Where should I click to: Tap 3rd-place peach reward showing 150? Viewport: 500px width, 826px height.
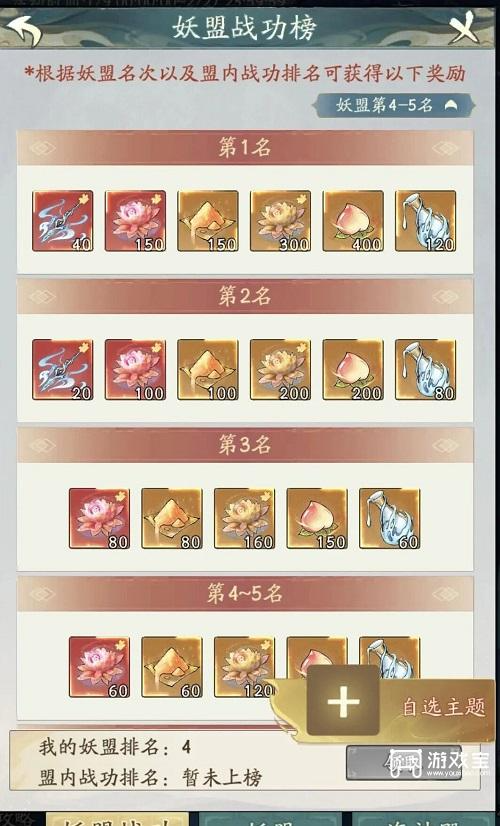point(317,519)
